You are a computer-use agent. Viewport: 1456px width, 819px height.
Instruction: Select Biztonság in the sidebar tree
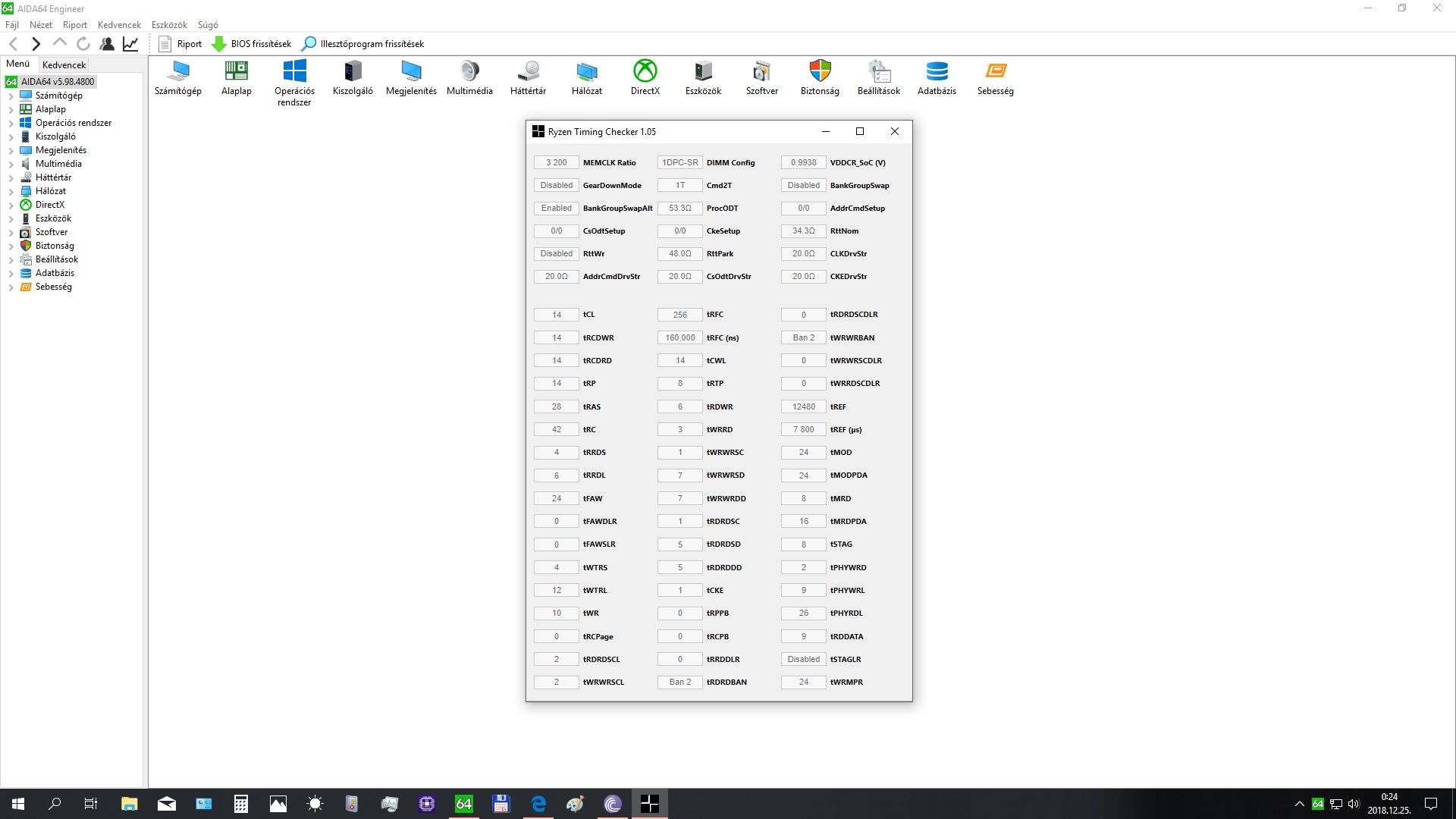pyautogui.click(x=55, y=246)
